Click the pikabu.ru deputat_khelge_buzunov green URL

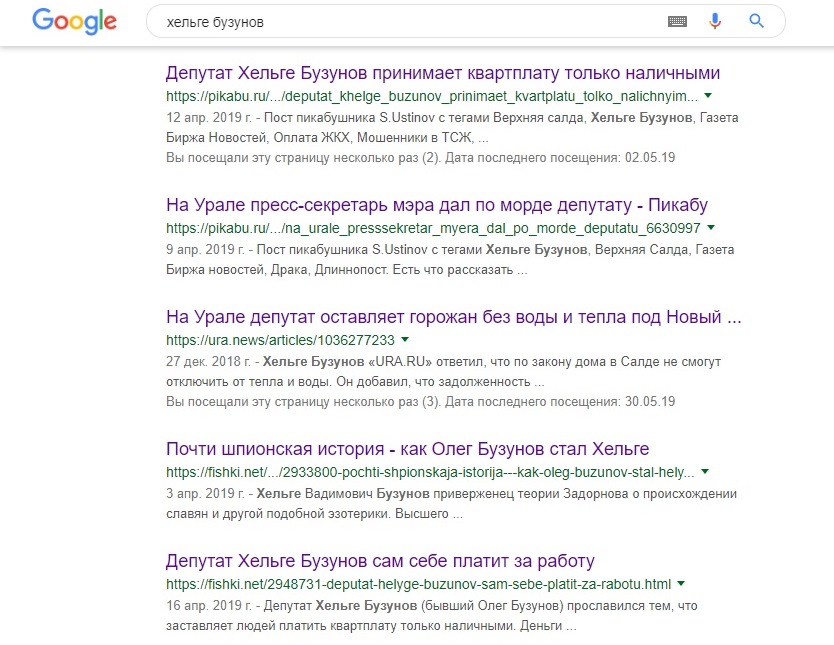click(432, 96)
